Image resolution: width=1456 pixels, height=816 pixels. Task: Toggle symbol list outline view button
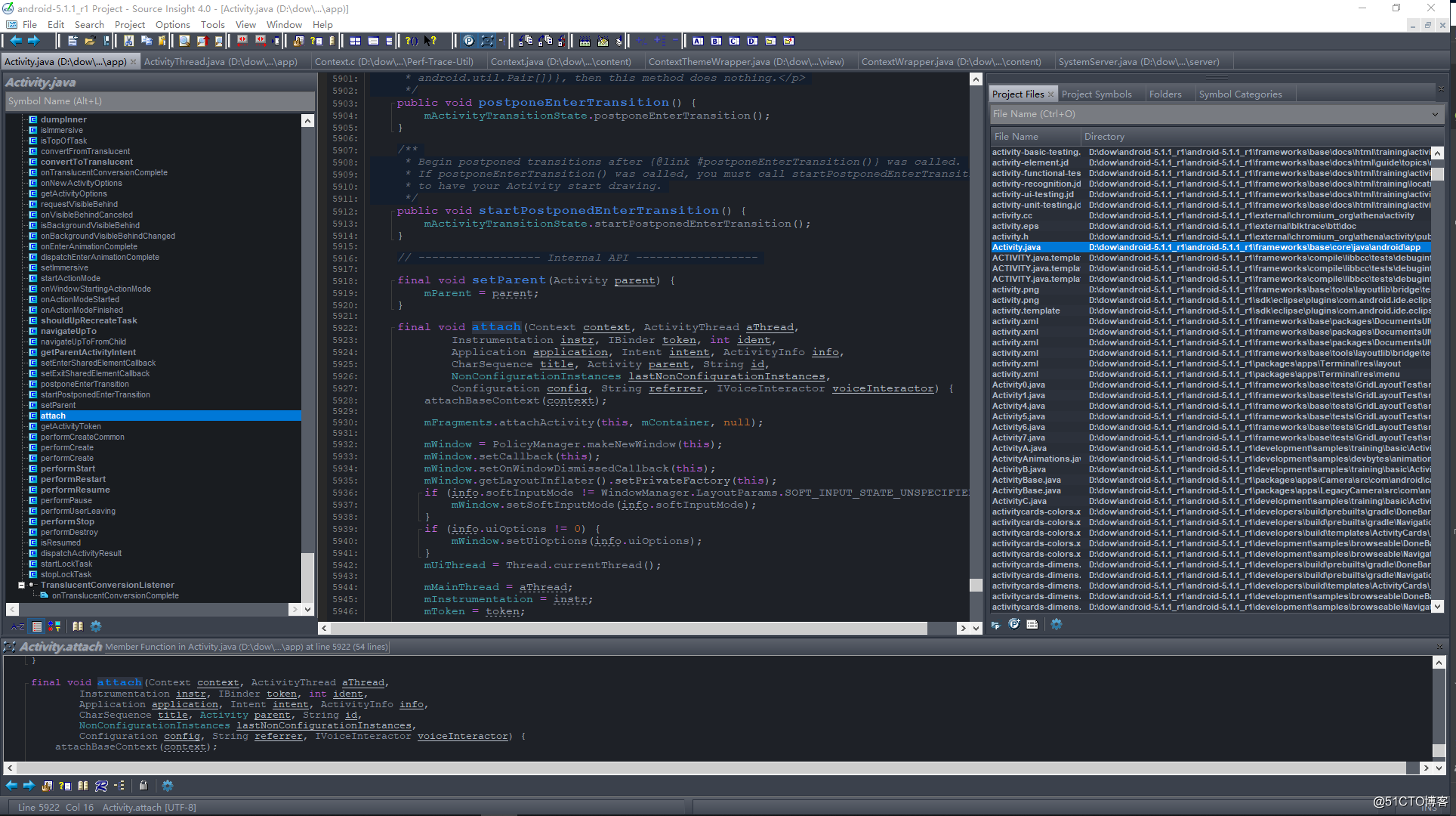(x=37, y=626)
